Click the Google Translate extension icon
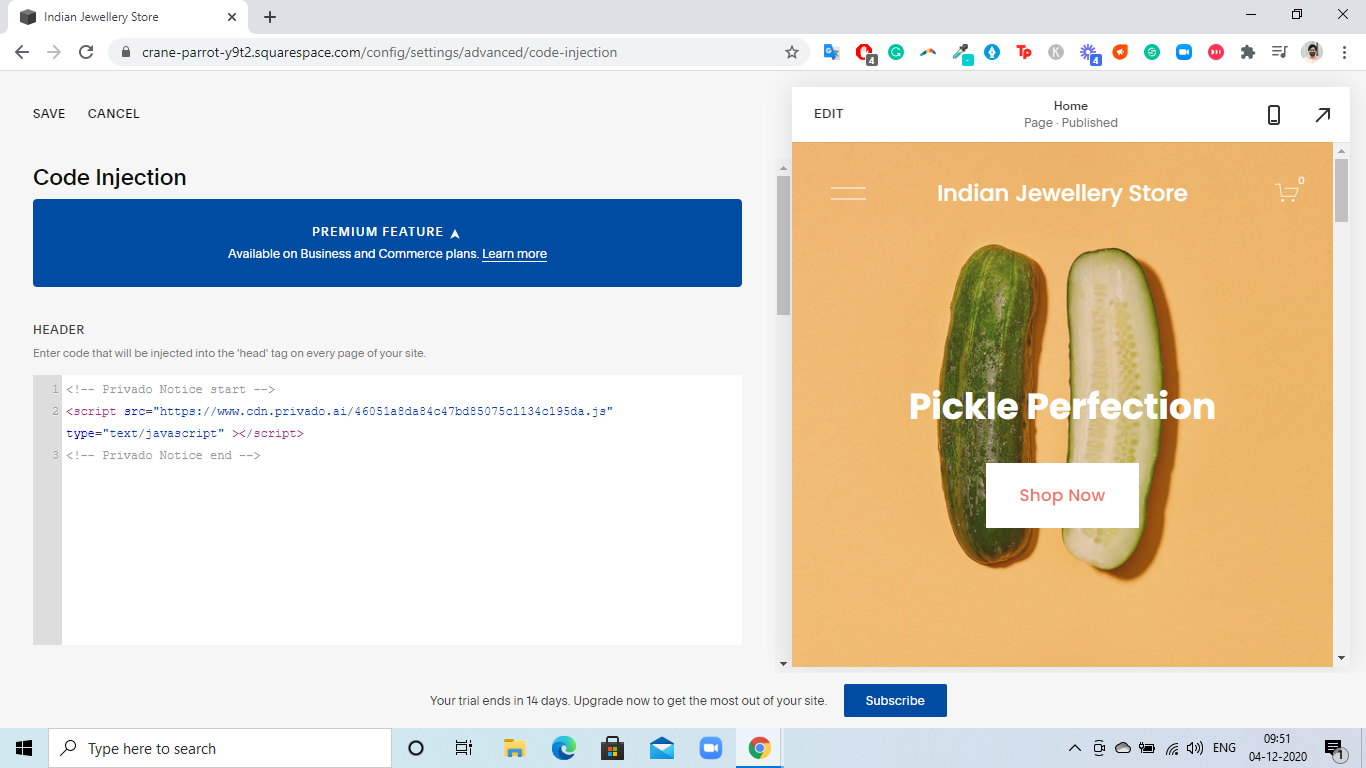This screenshot has width=1366, height=768. [831, 52]
